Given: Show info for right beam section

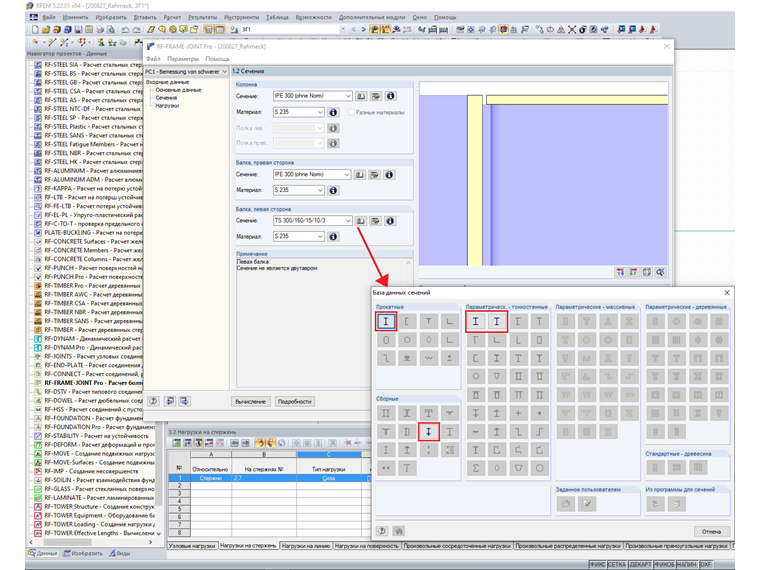Looking at the screenshot, I should [389, 174].
